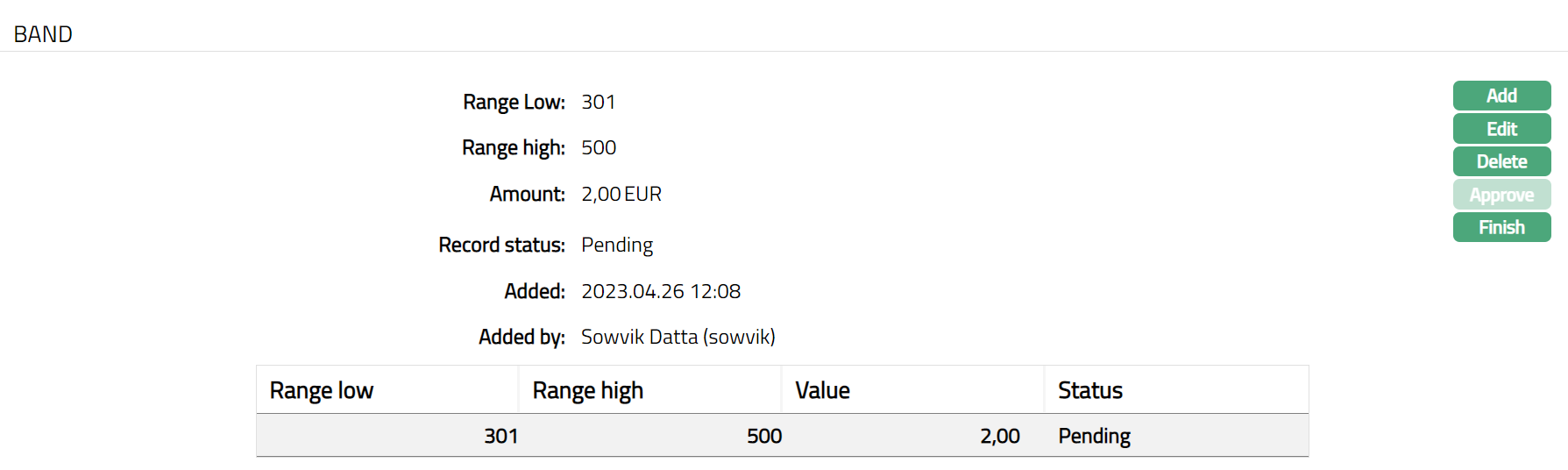
Task: Click the Add button
Action: click(1501, 96)
